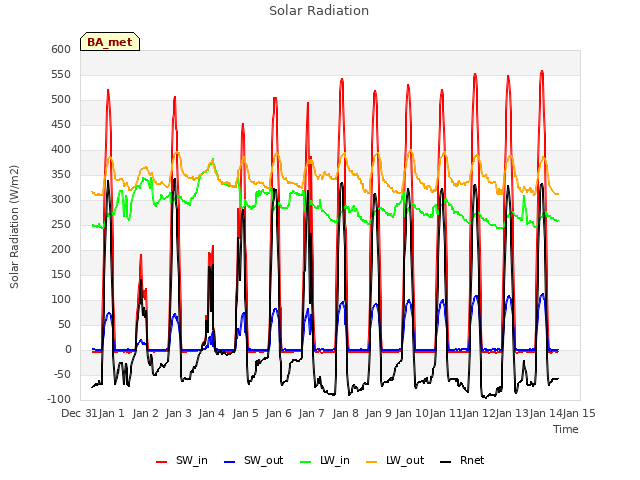The width and height of the screenshot is (640, 480).
Task: Click the 300 y-axis tick label
Action: pyautogui.click(x=61, y=200)
